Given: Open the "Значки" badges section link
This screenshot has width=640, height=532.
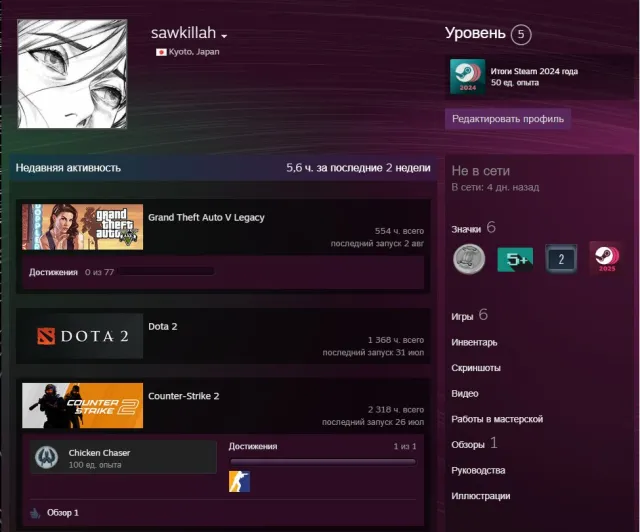Looking at the screenshot, I should pyautogui.click(x=466, y=229).
